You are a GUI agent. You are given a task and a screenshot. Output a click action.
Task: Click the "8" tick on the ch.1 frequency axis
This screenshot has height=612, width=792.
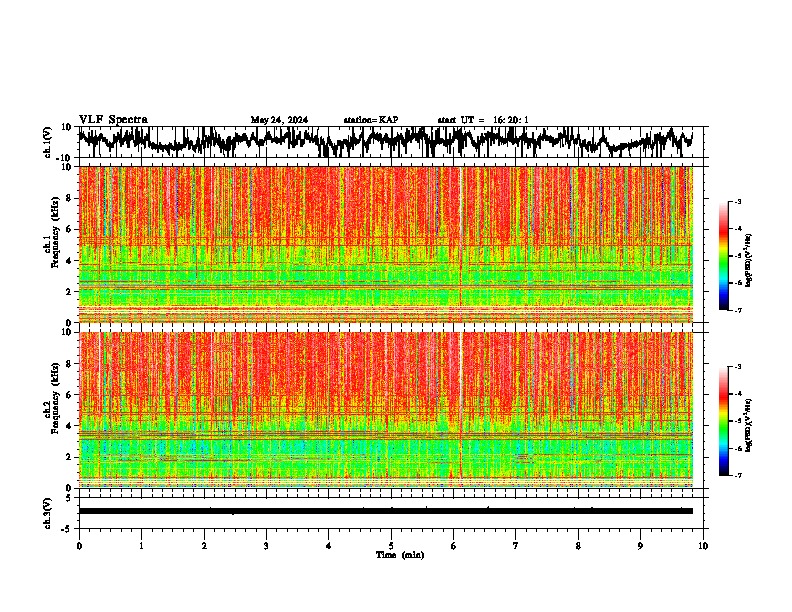69,198
